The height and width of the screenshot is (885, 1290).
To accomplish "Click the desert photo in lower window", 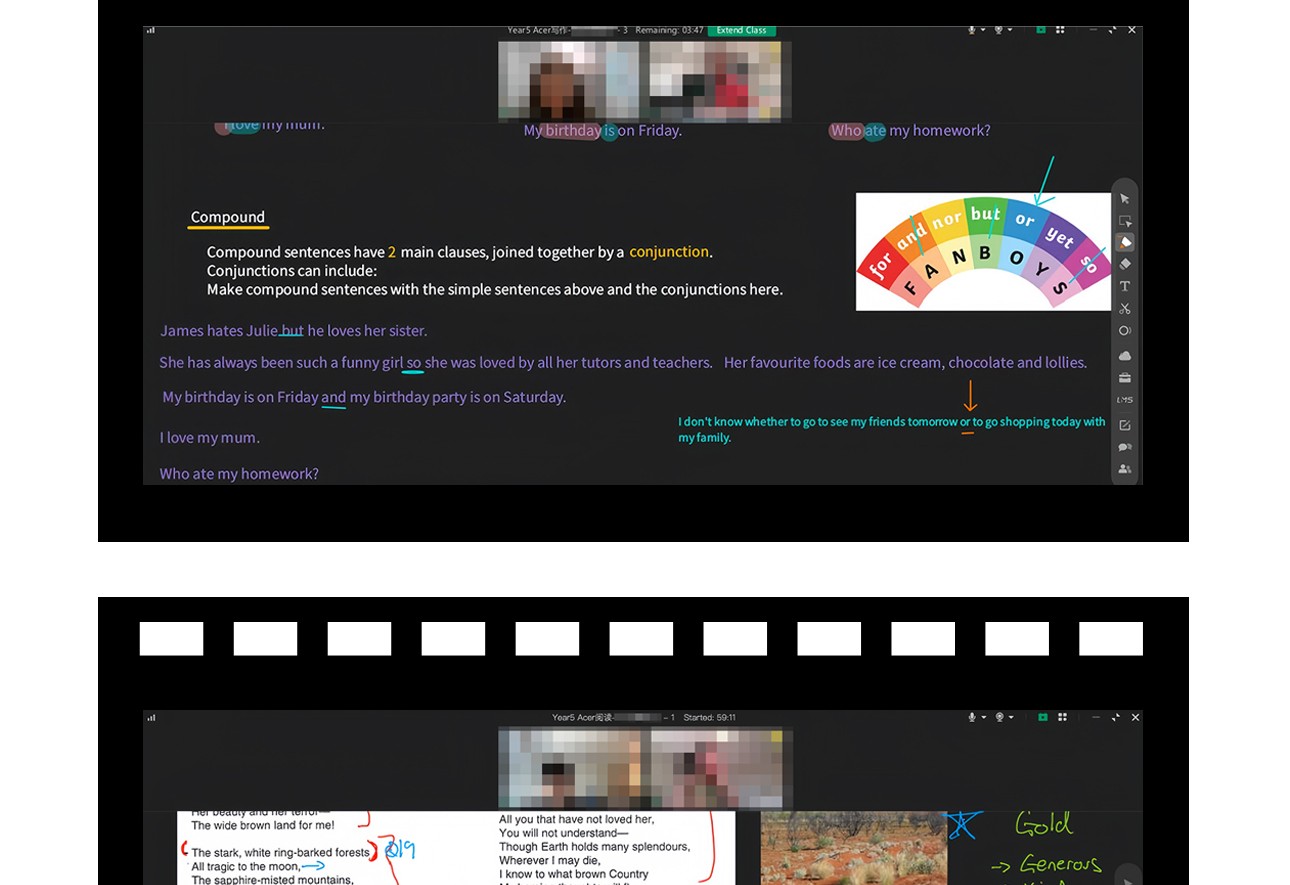I will pyautogui.click(x=853, y=848).
